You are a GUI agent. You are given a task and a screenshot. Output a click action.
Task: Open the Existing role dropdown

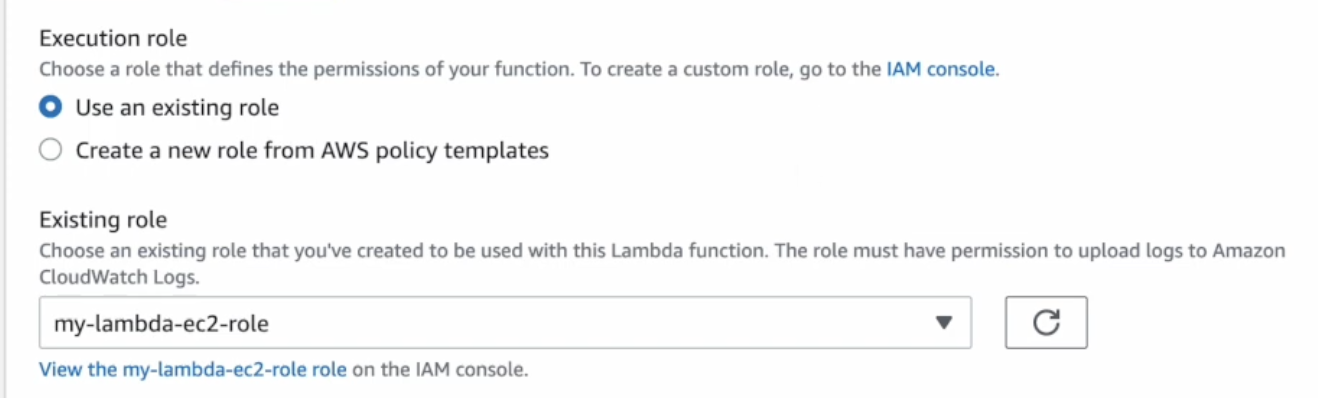505,323
